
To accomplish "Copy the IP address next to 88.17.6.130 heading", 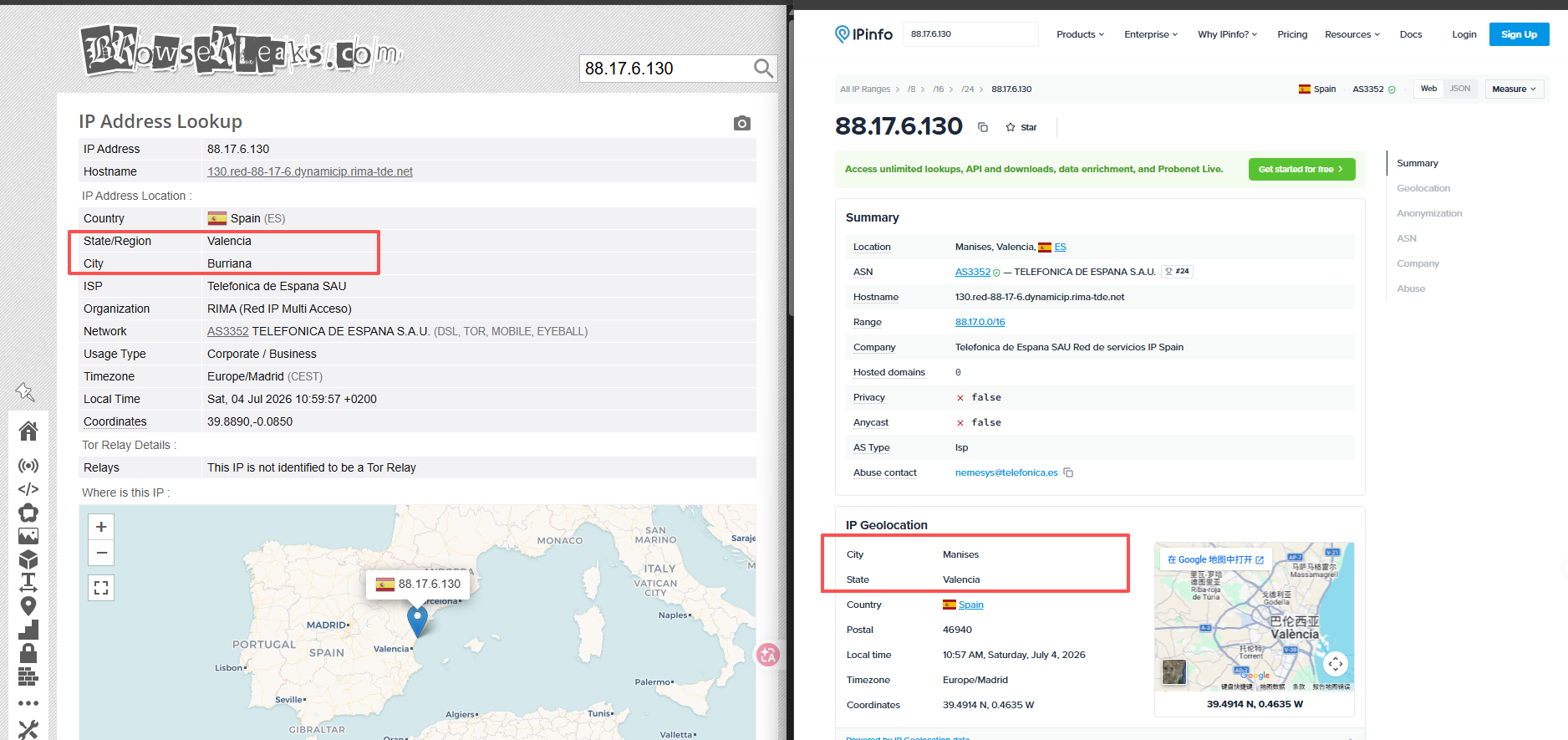I will pyautogui.click(x=983, y=127).
